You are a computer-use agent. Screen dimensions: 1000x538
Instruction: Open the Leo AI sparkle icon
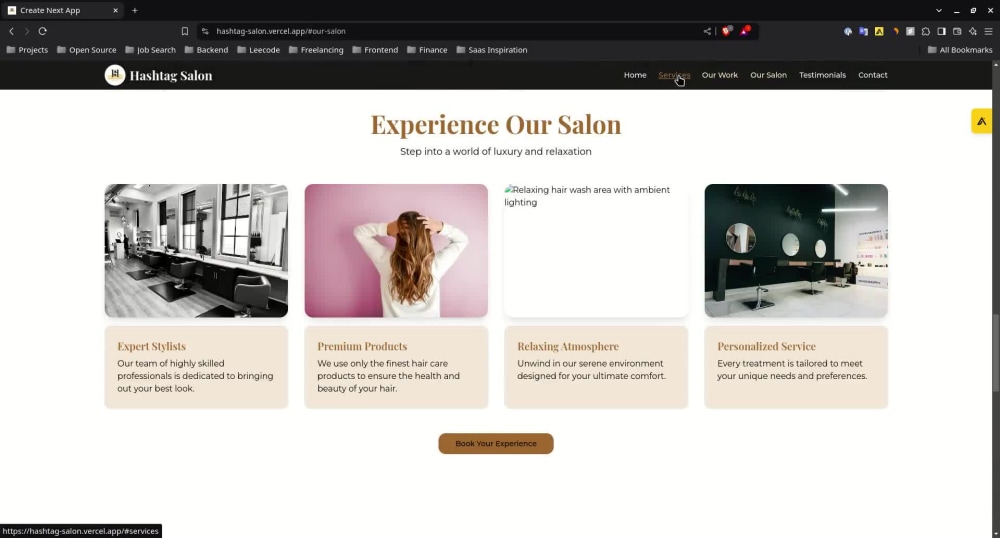973,31
